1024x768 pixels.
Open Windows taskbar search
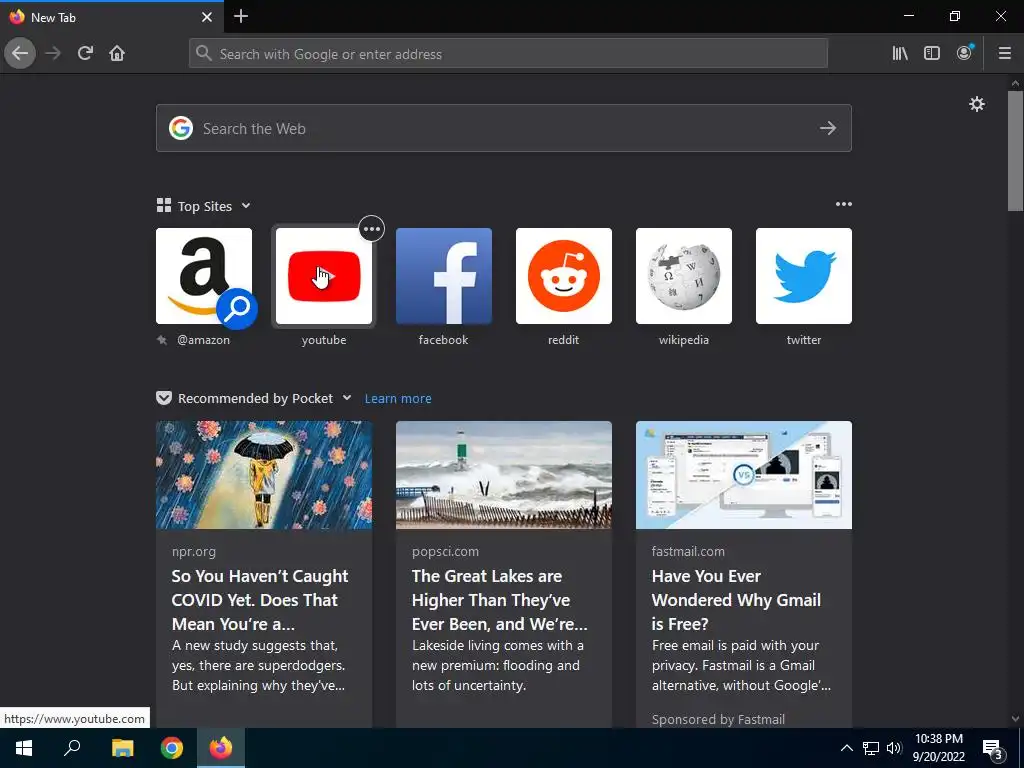[72, 748]
